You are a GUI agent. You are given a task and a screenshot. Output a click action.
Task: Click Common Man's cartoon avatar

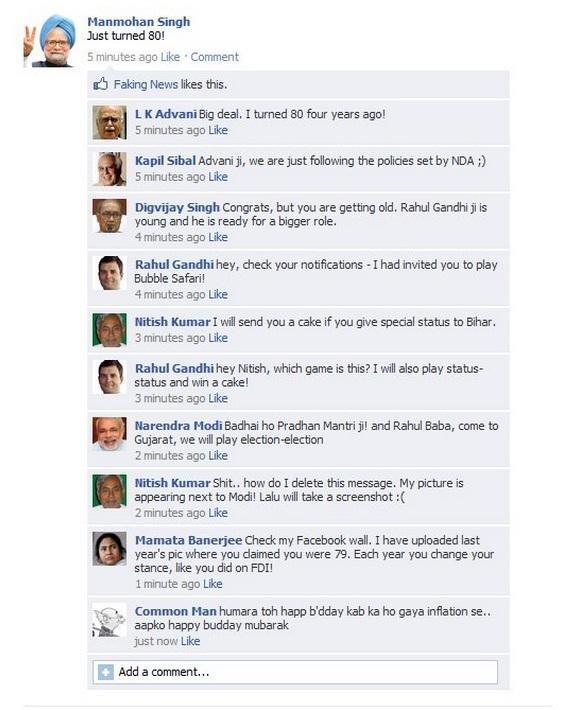pos(110,620)
